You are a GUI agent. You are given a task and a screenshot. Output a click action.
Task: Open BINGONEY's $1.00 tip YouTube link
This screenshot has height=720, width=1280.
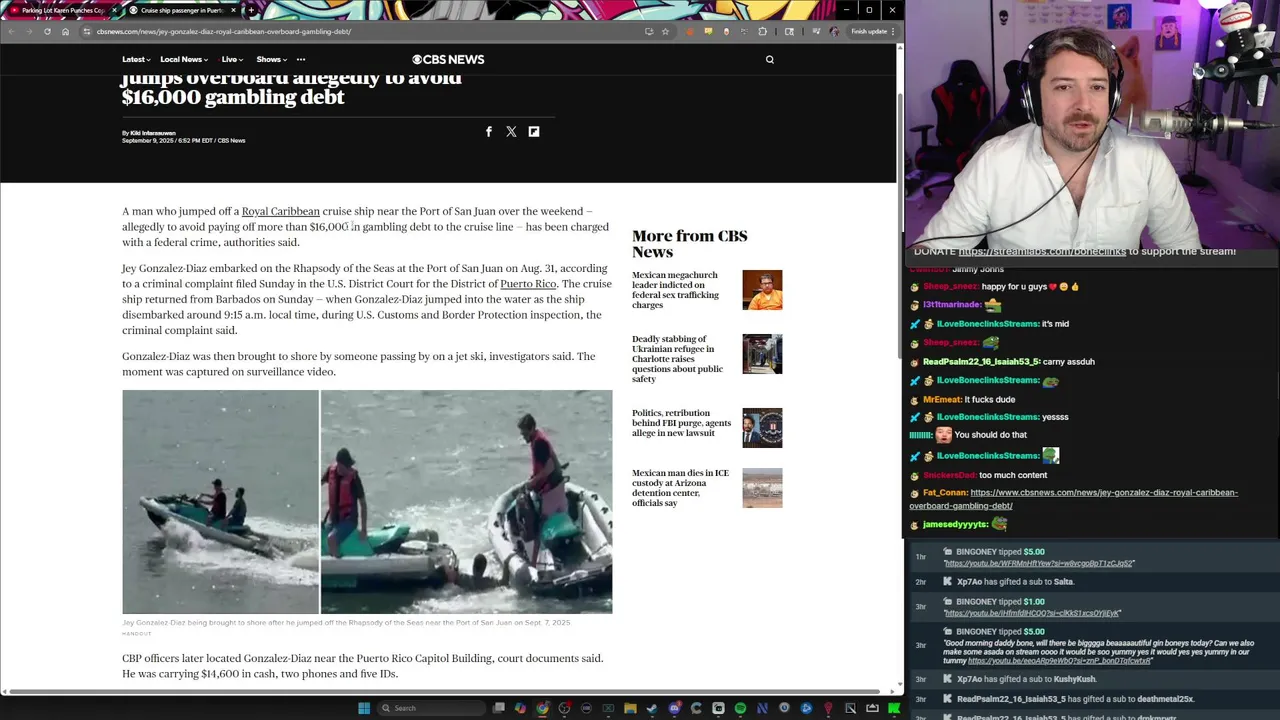(x=1032, y=613)
